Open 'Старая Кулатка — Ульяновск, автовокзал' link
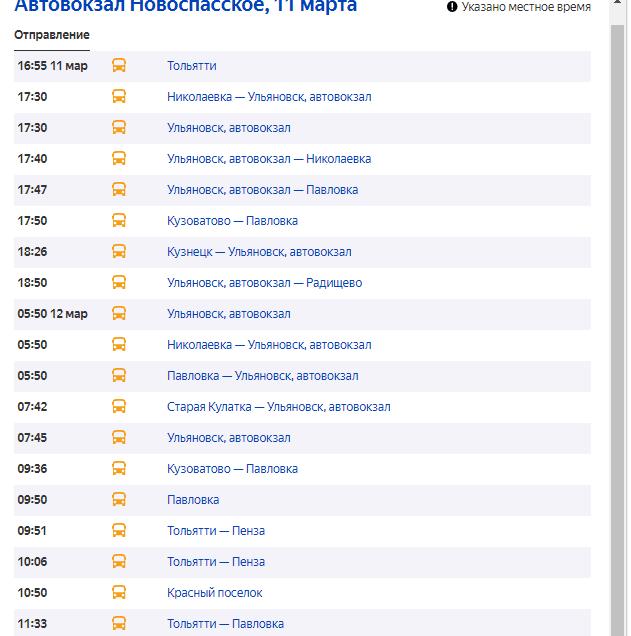Screen dimensions: 631x636 tap(278, 407)
